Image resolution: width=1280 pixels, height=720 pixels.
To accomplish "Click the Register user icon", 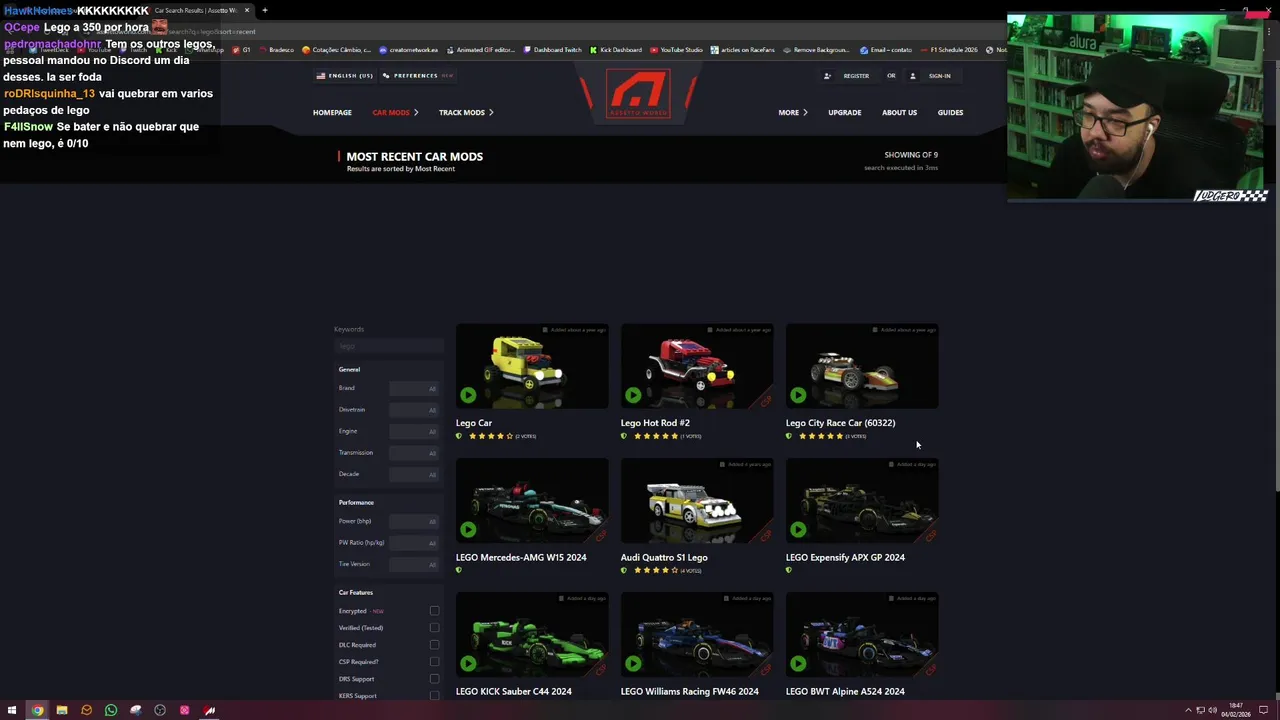I will (x=827, y=76).
